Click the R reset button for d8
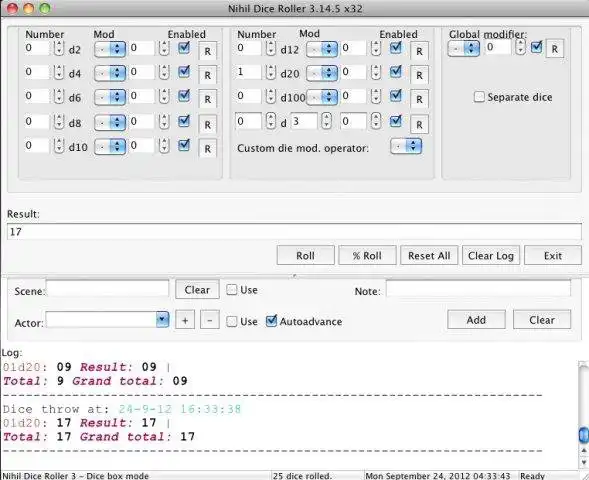This screenshot has height=480, width=589. pos(207,124)
